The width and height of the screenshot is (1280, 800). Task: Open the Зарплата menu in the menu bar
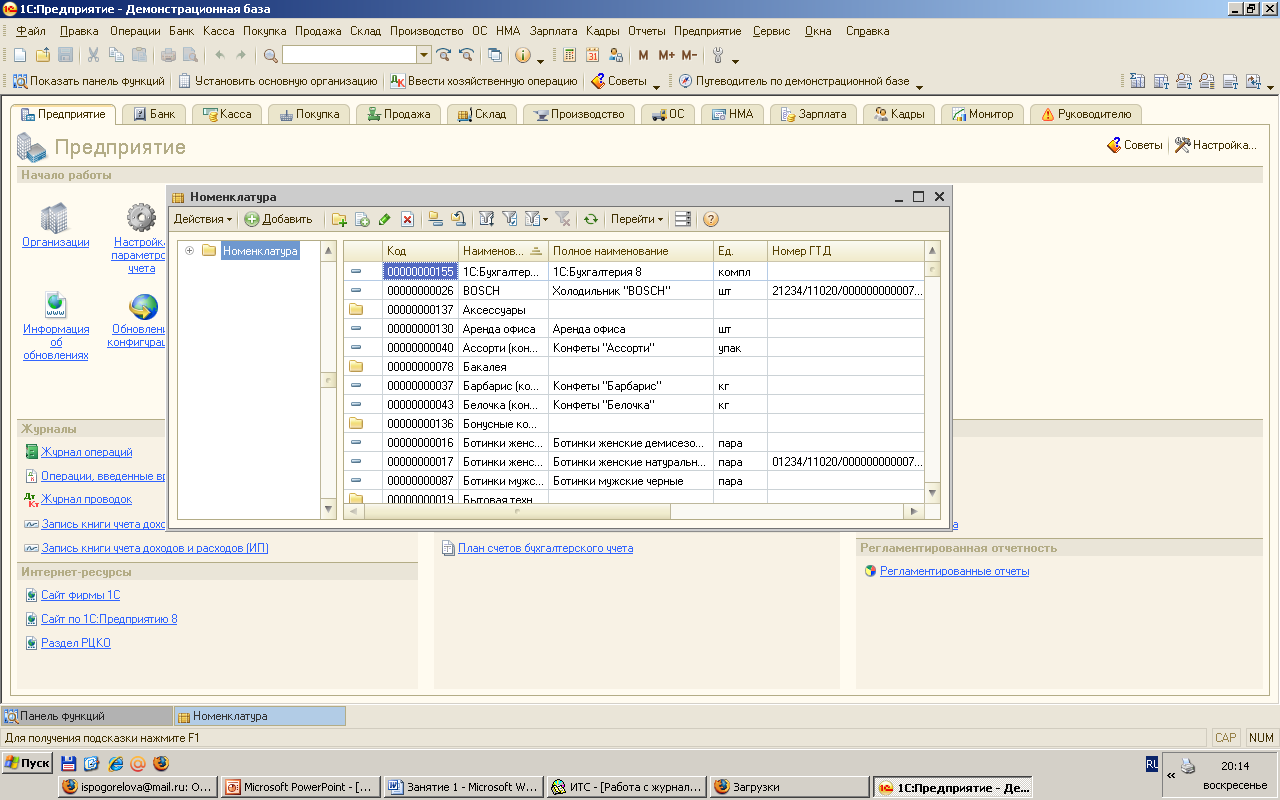553,31
